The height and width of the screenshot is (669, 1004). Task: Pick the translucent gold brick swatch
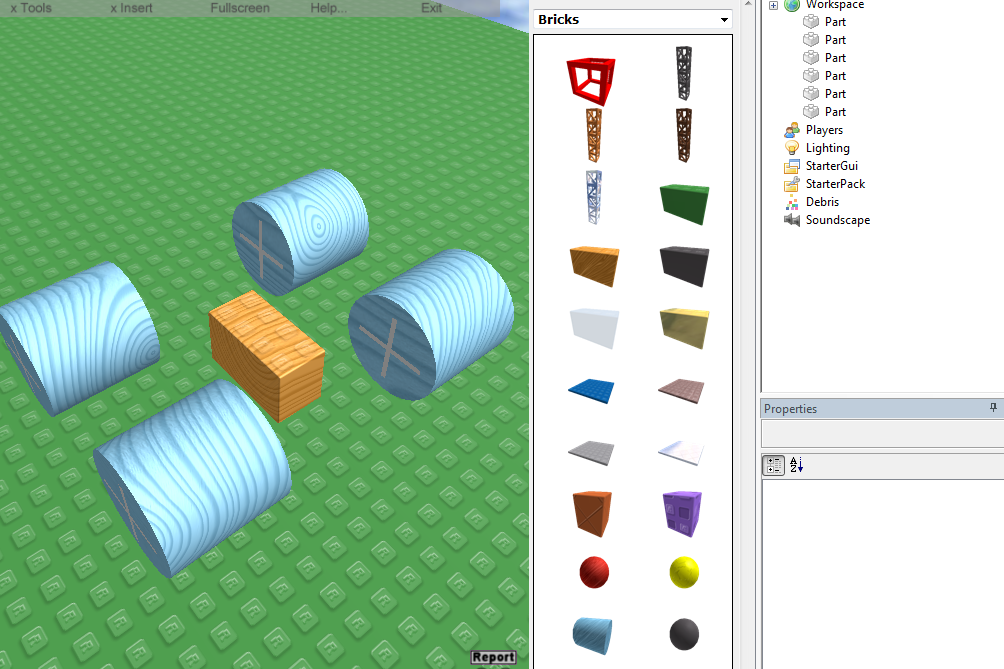684,327
